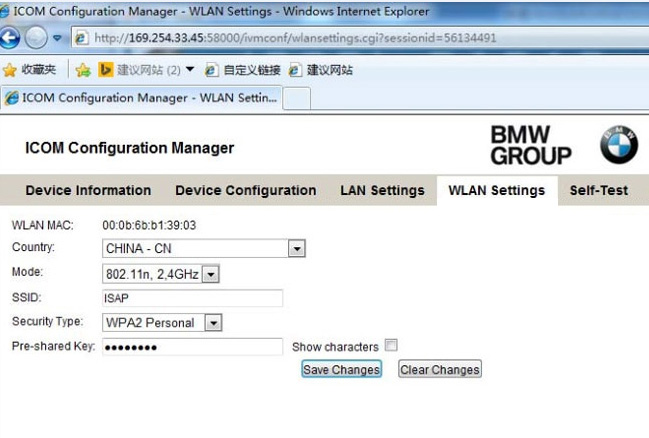Viewport: 649px width, 438px height.
Task: Switch to the Device Configuration tab
Action: point(245,190)
